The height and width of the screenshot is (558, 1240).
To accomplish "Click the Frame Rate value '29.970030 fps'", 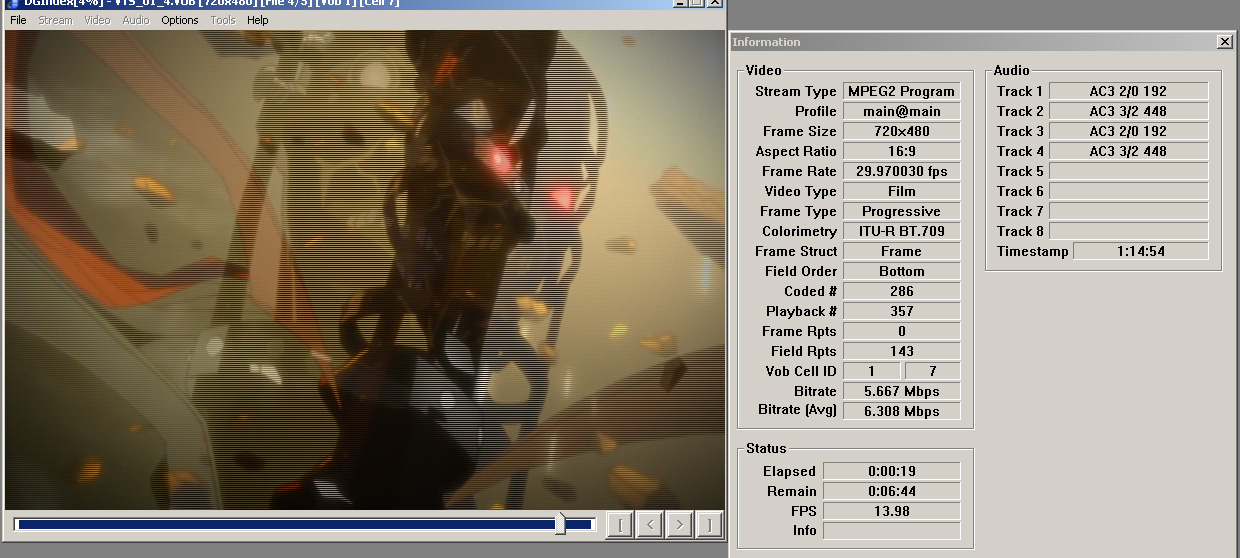I will coord(902,171).
